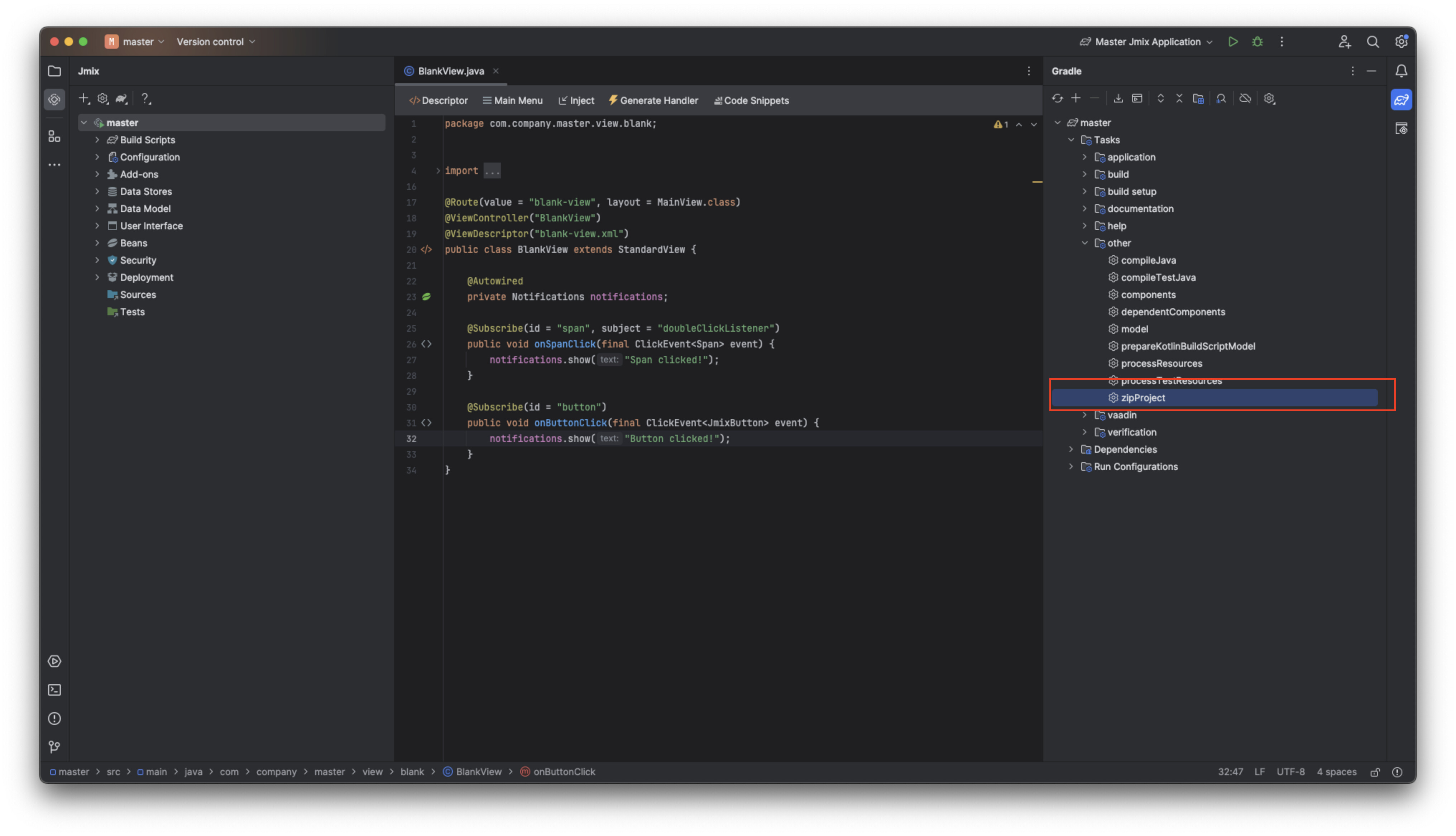This screenshot has height=836, width=1456.
Task: Open Gradle build tool settings gear
Action: 1269,98
